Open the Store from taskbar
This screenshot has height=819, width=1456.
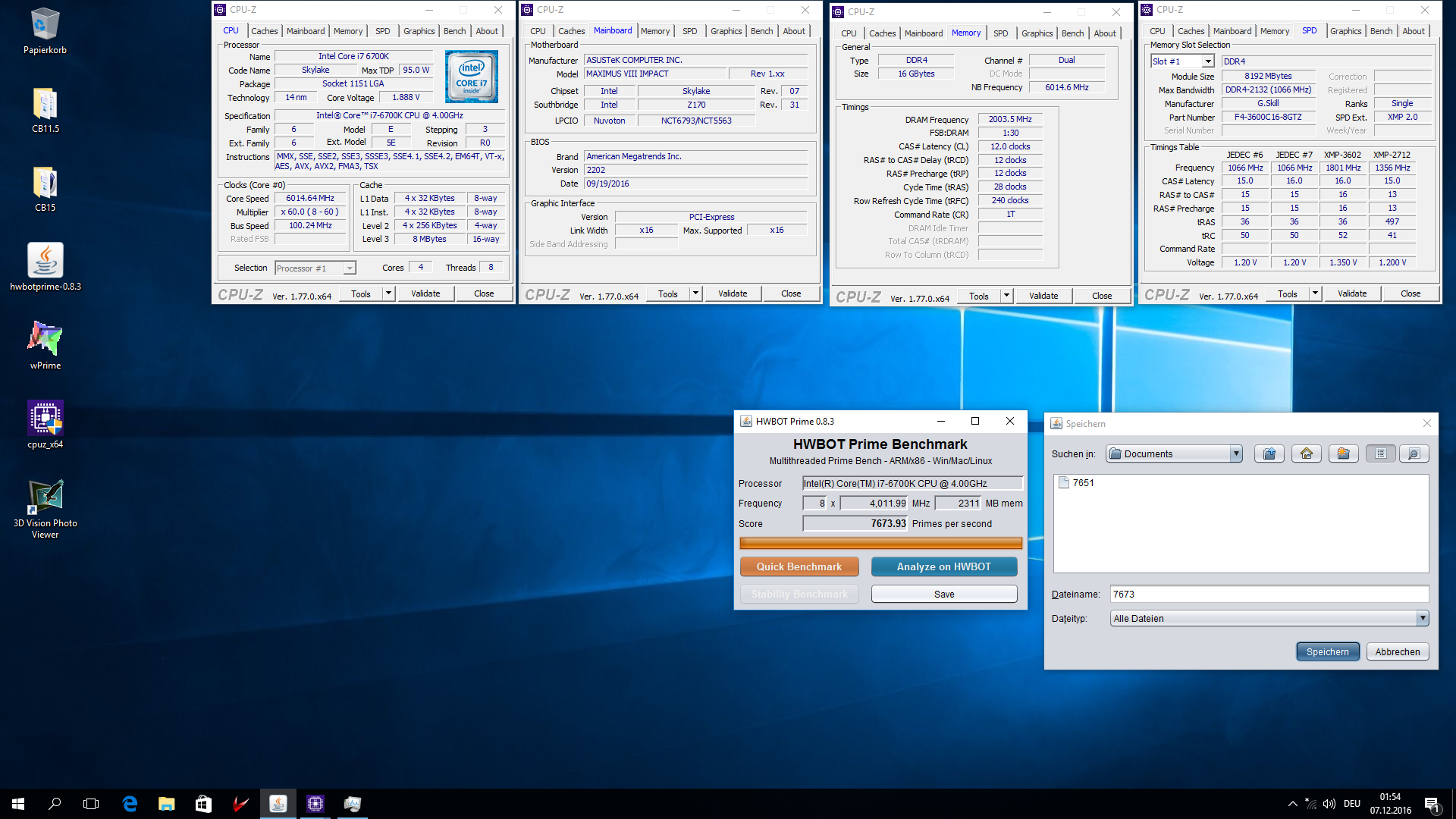click(203, 804)
